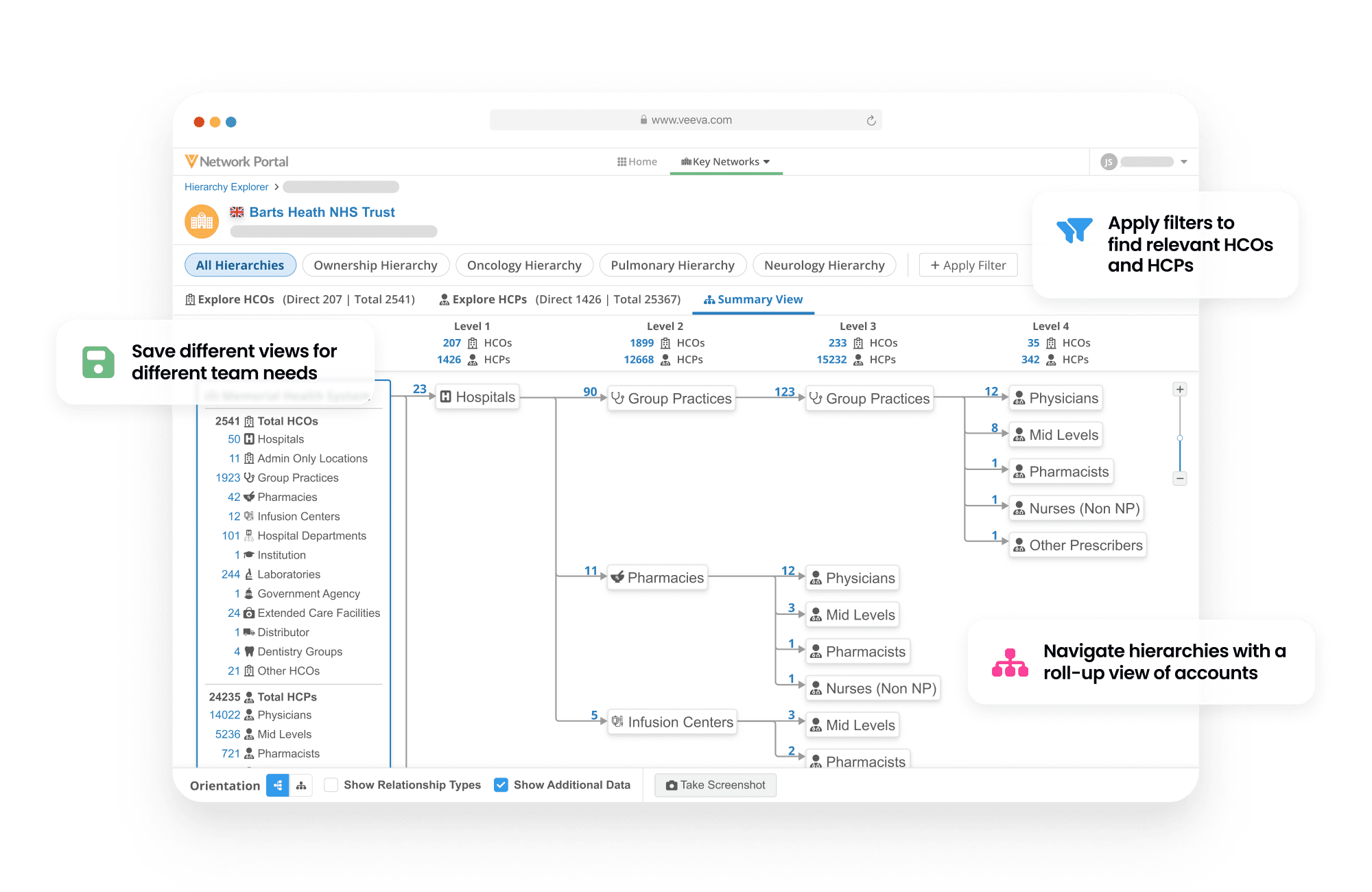Screen dimensions: 1372x892
Task: Click 11 Admin Only Locations row
Action: (298, 458)
